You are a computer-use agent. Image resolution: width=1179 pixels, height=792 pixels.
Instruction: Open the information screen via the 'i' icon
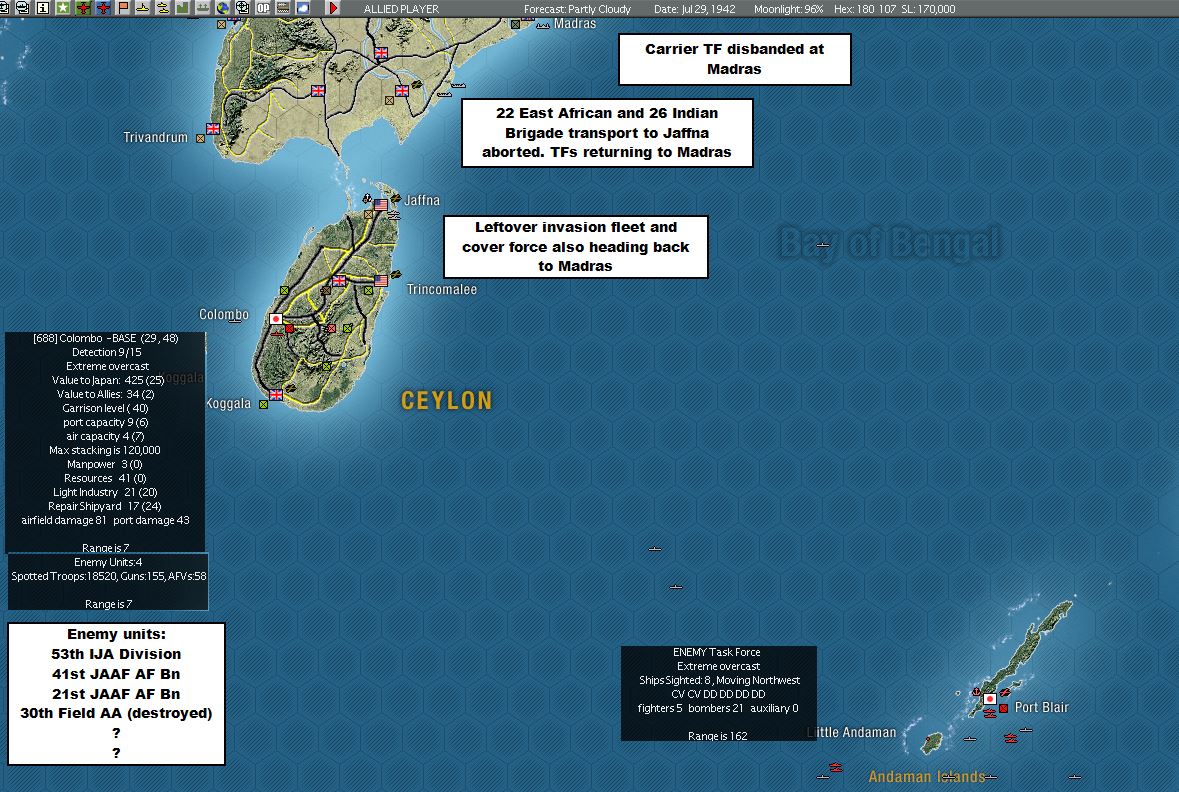coord(43,8)
